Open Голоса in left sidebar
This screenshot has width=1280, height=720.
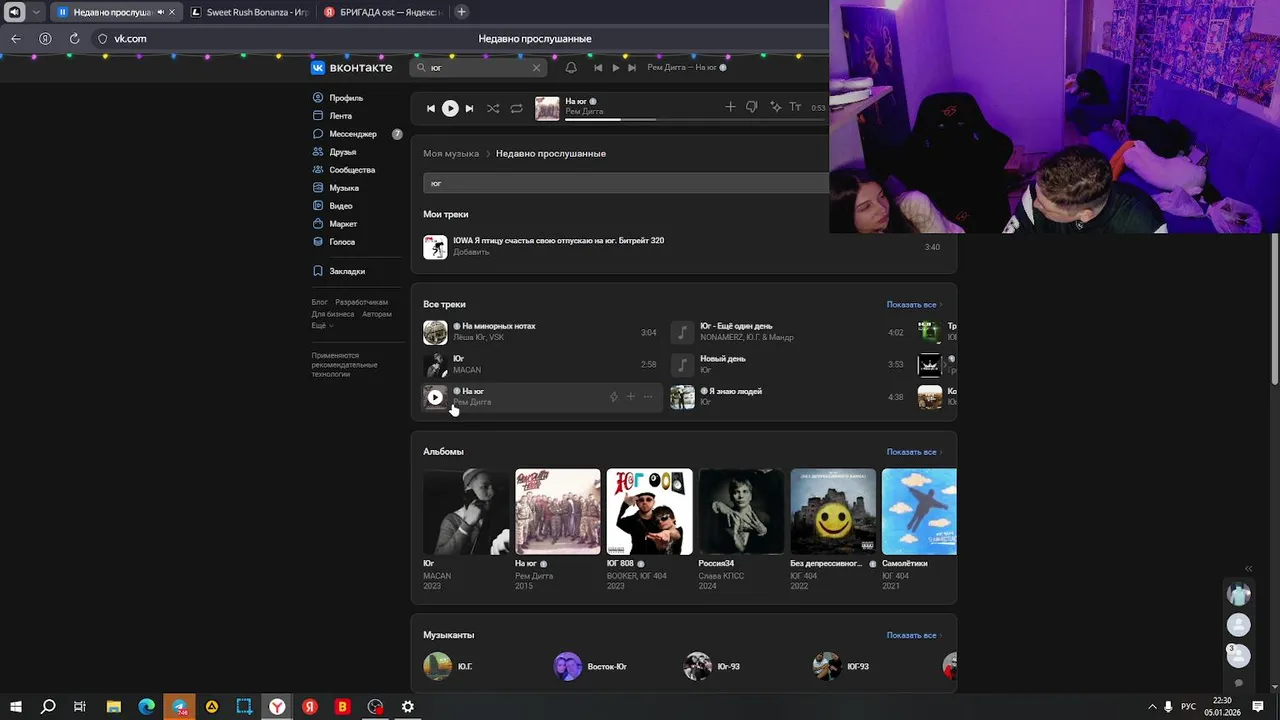click(x=341, y=242)
